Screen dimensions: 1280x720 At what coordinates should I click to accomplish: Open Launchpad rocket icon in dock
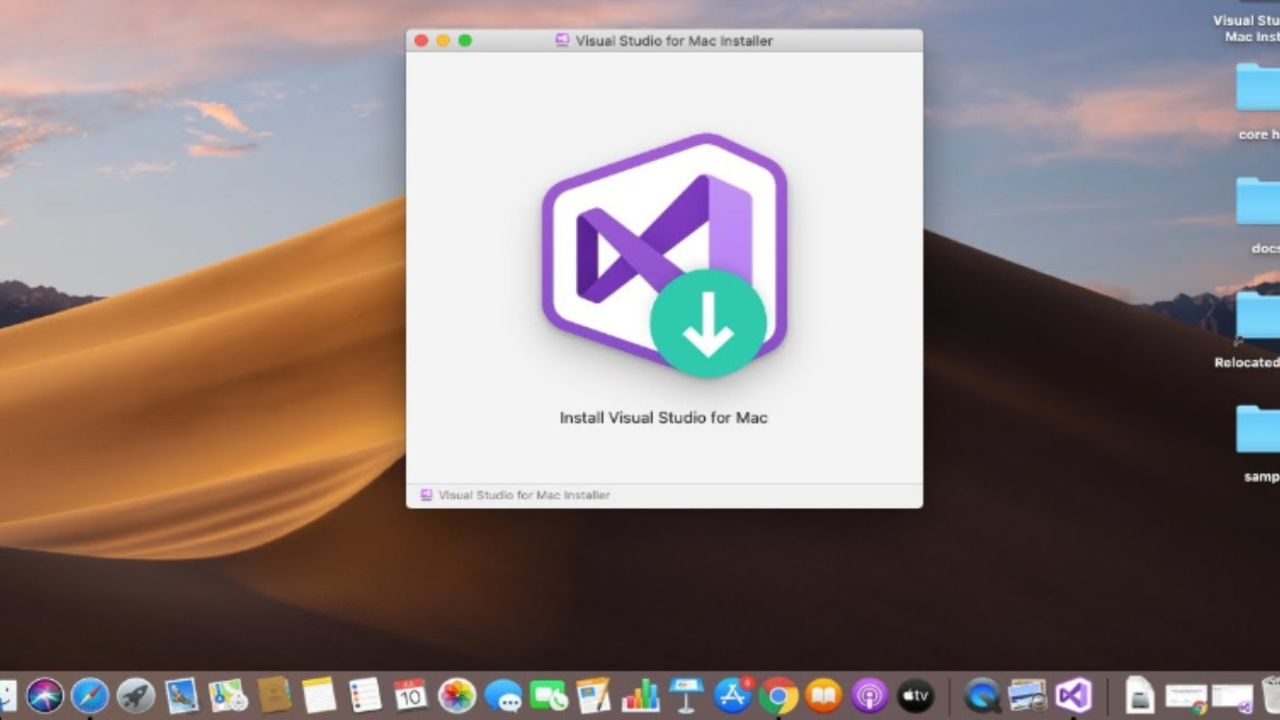point(136,694)
